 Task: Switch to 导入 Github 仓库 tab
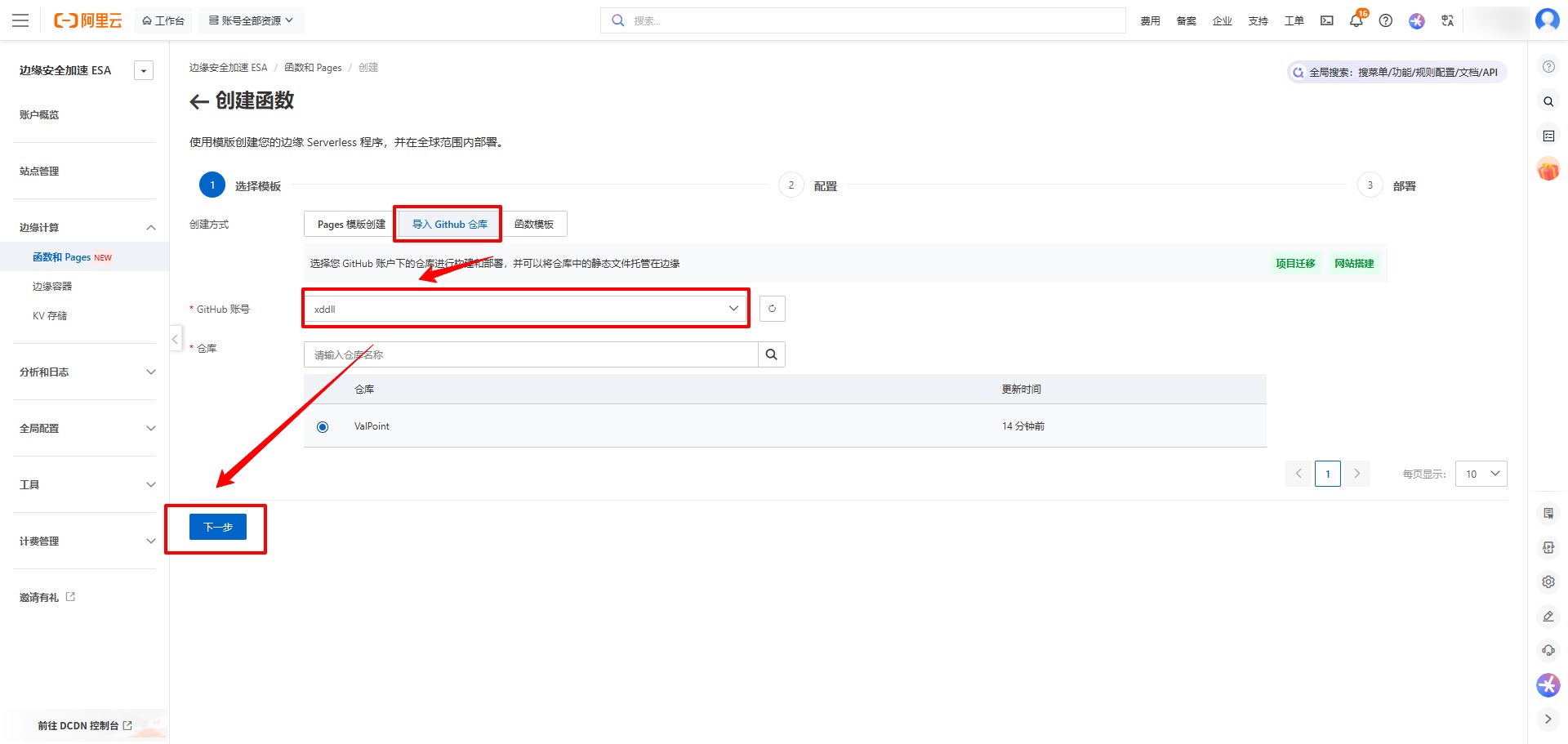[x=449, y=224]
